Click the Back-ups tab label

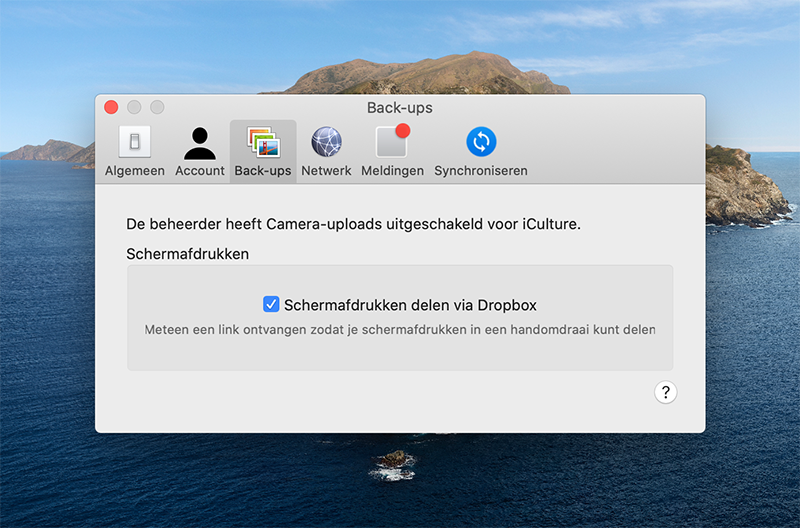tap(263, 170)
